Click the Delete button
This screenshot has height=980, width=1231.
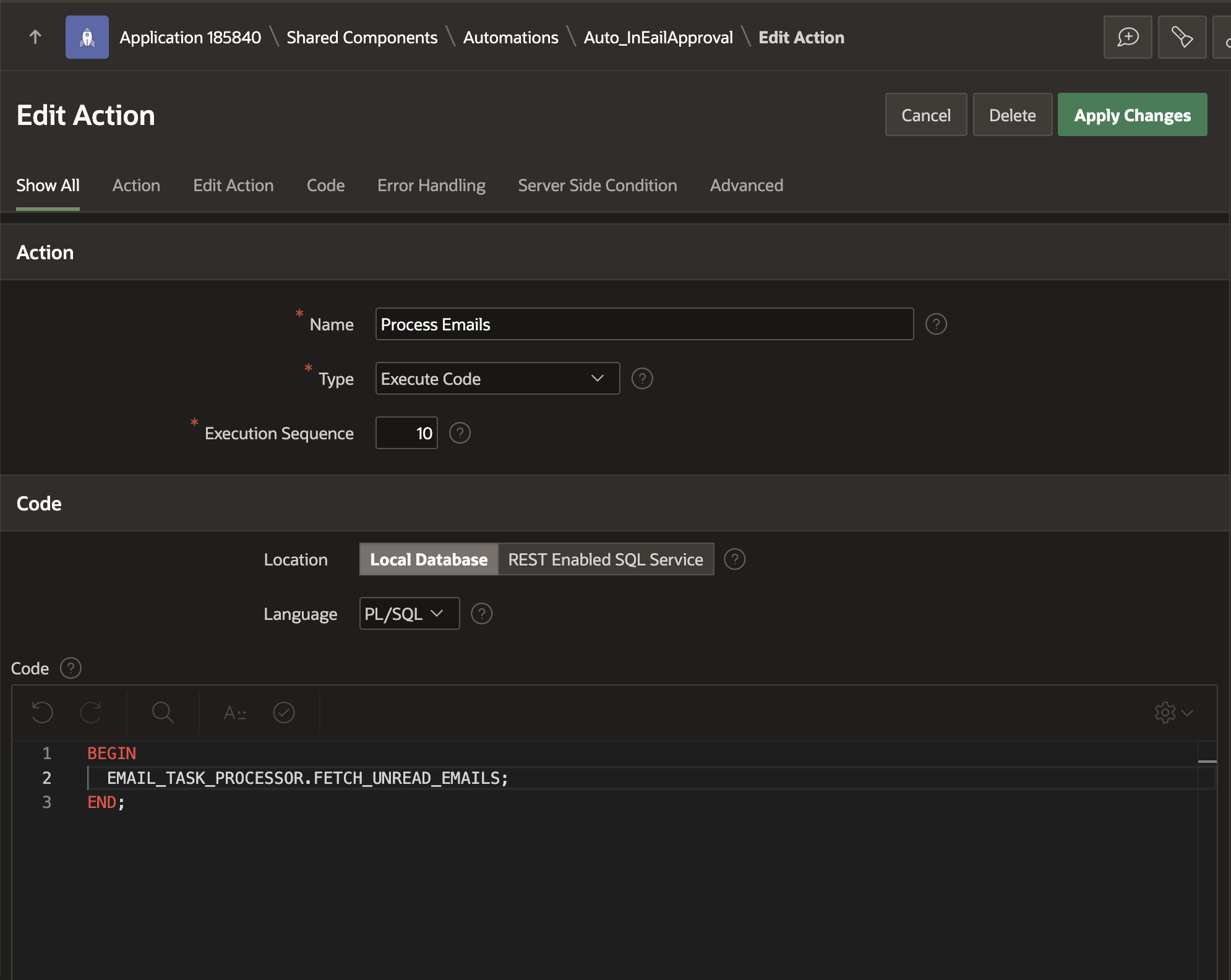point(1012,114)
